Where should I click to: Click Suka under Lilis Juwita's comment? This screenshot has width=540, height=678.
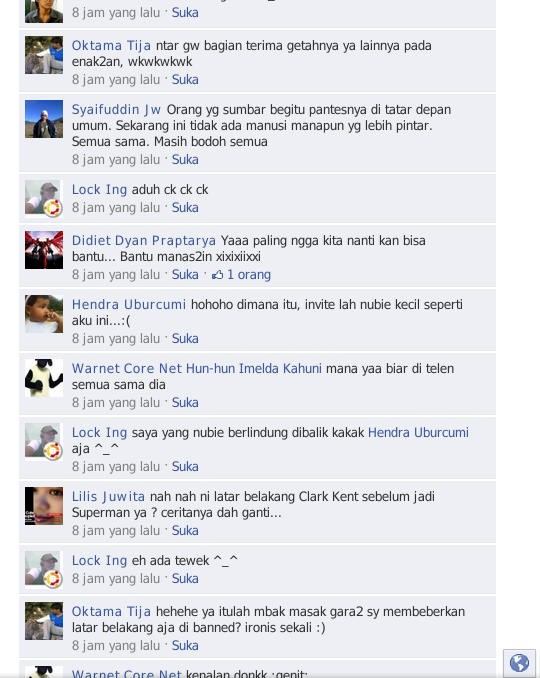pyautogui.click(x=185, y=531)
